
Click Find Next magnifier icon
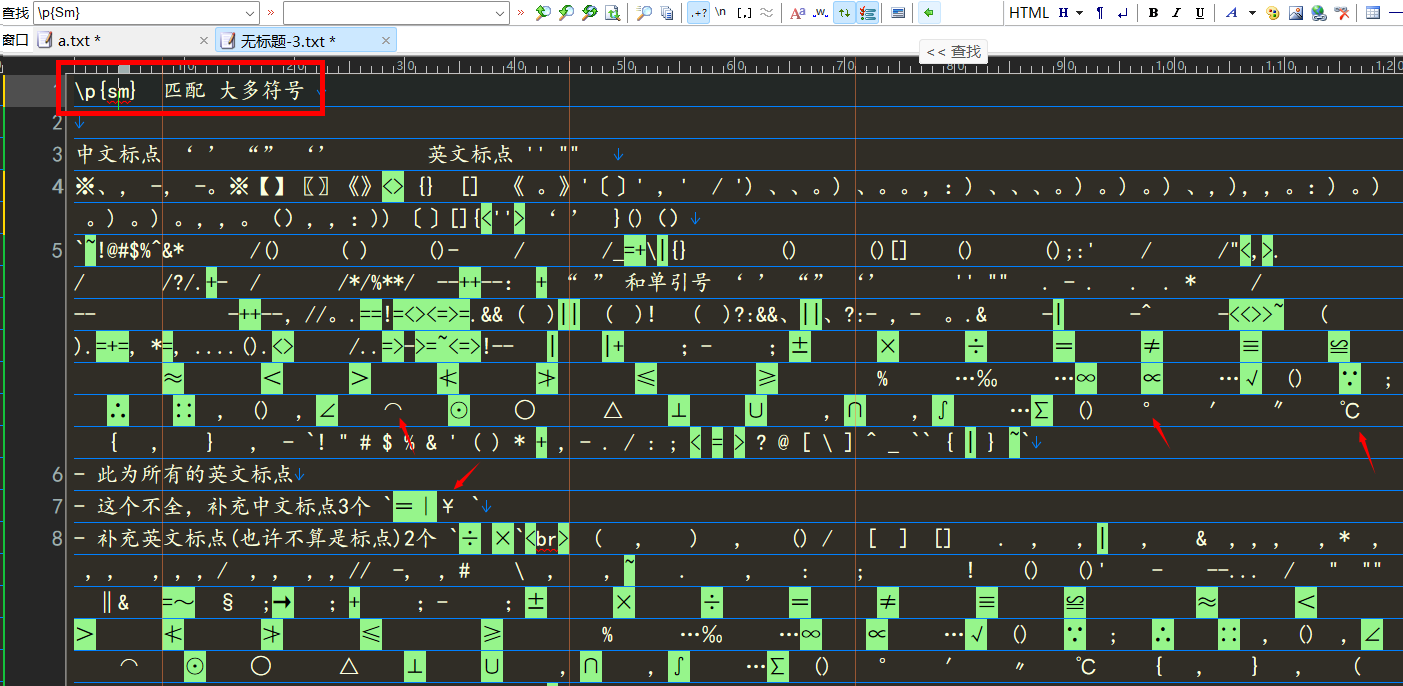point(543,13)
